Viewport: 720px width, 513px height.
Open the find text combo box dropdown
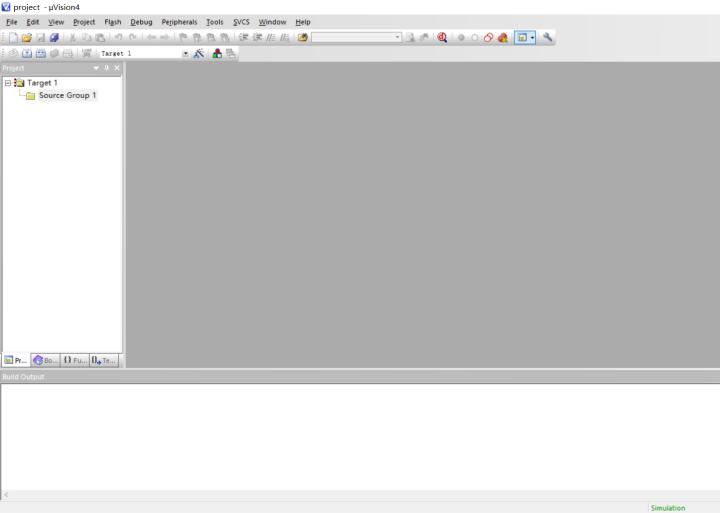[397, 38]
